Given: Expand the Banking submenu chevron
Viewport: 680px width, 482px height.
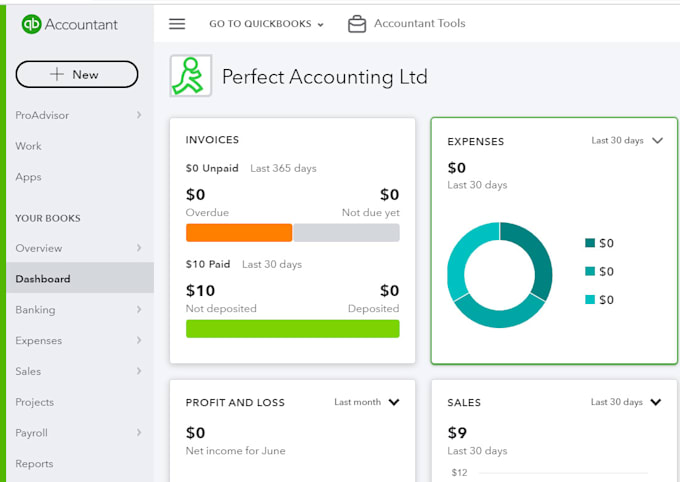Looking at the screenshot, I should click(x=139, y=309).
